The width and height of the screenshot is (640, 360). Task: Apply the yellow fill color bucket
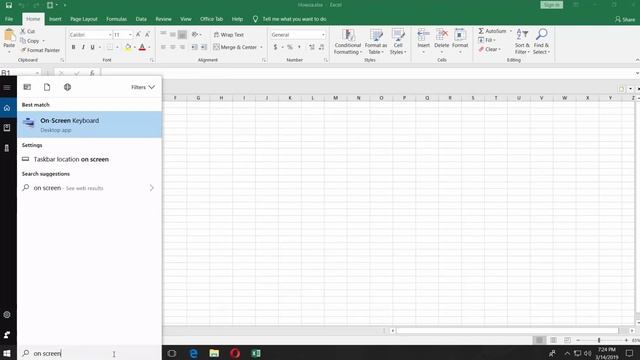128,47
